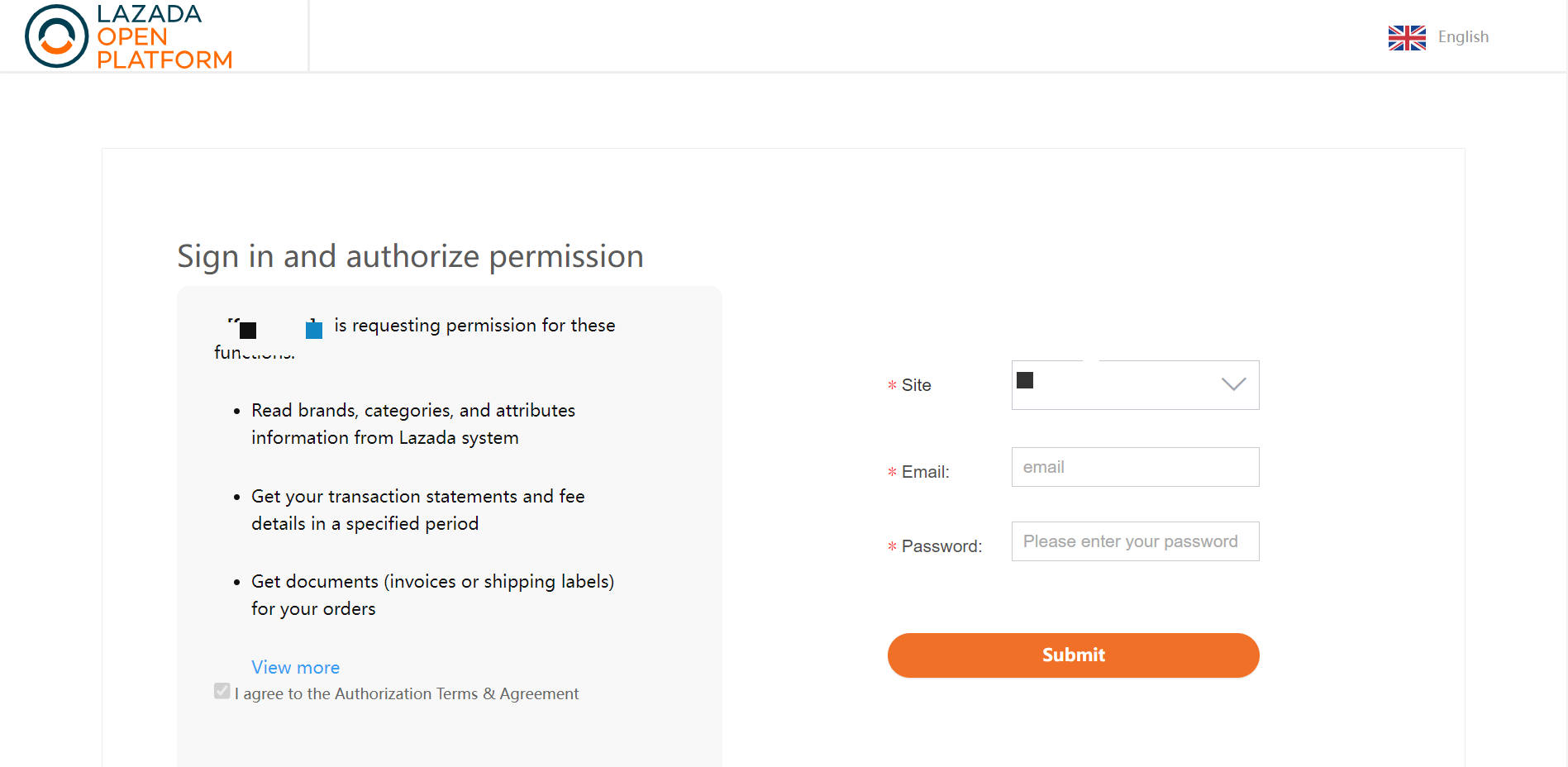Viewport: 1568px width, 767px height.
Task: Click the Password field label
Action: click(x=941, y=546)
